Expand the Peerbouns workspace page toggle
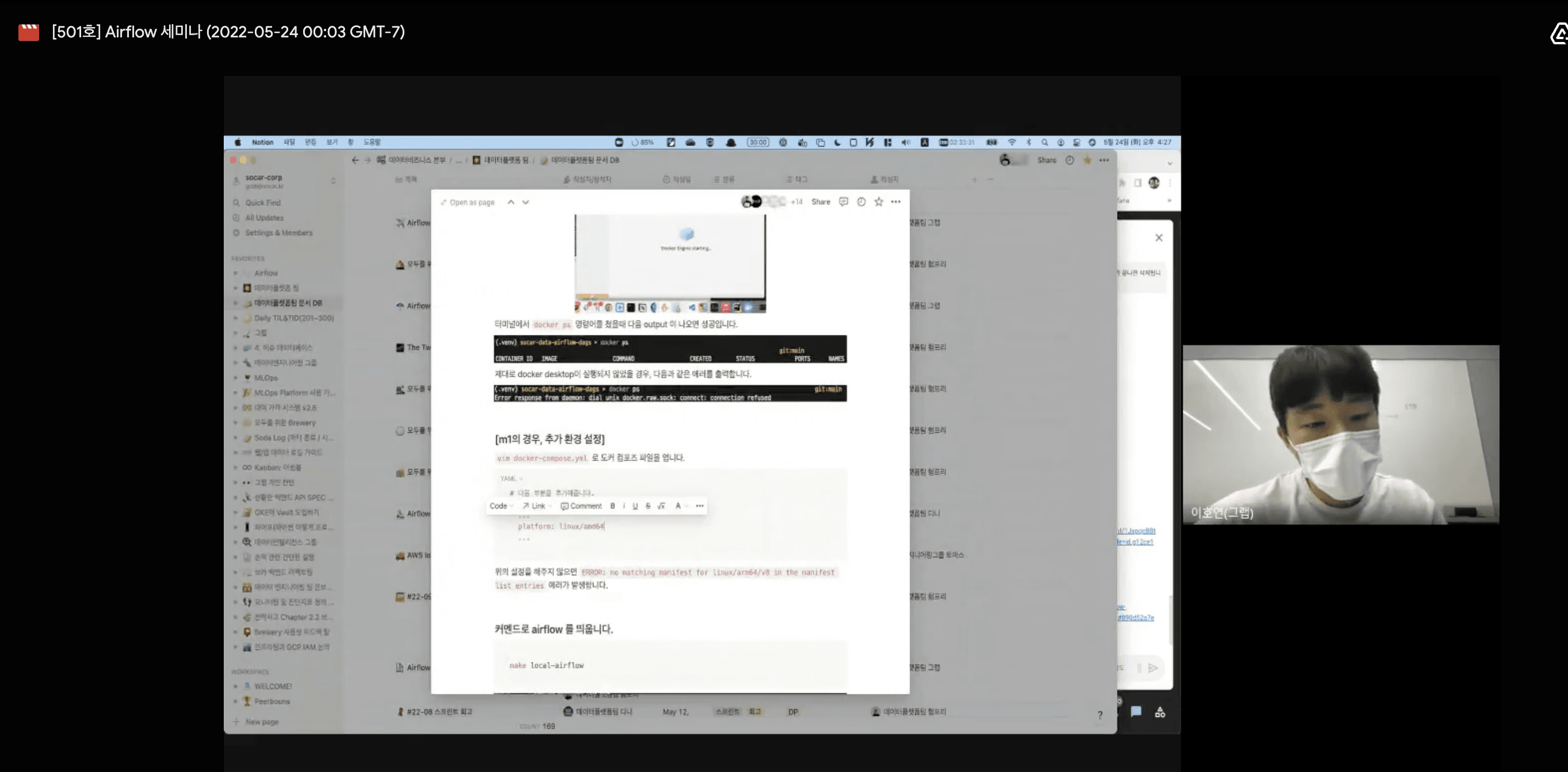1568x772 pixels. pos(236,701)
